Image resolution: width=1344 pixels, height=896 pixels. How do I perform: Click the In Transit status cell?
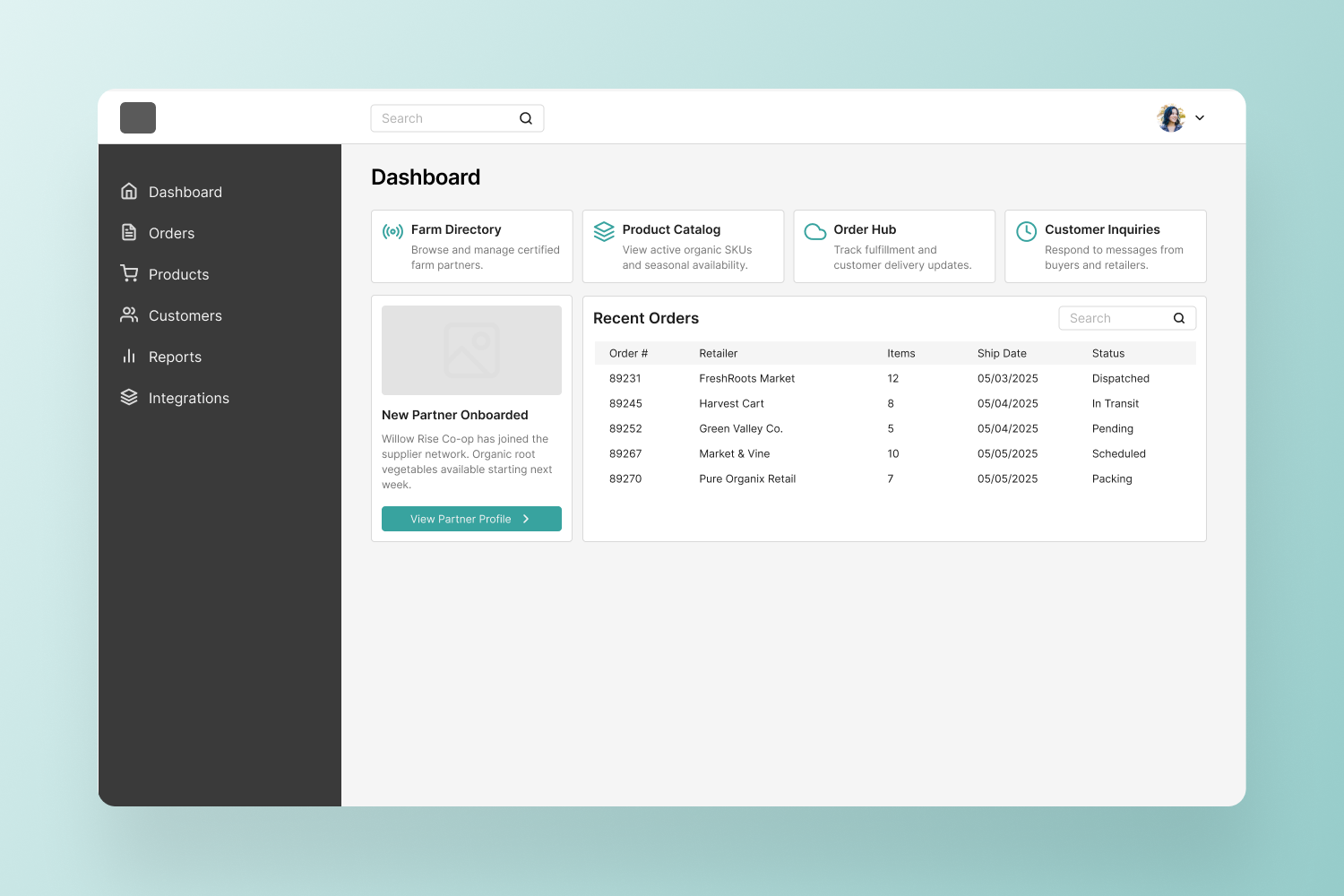click(x=1116, y=403)
